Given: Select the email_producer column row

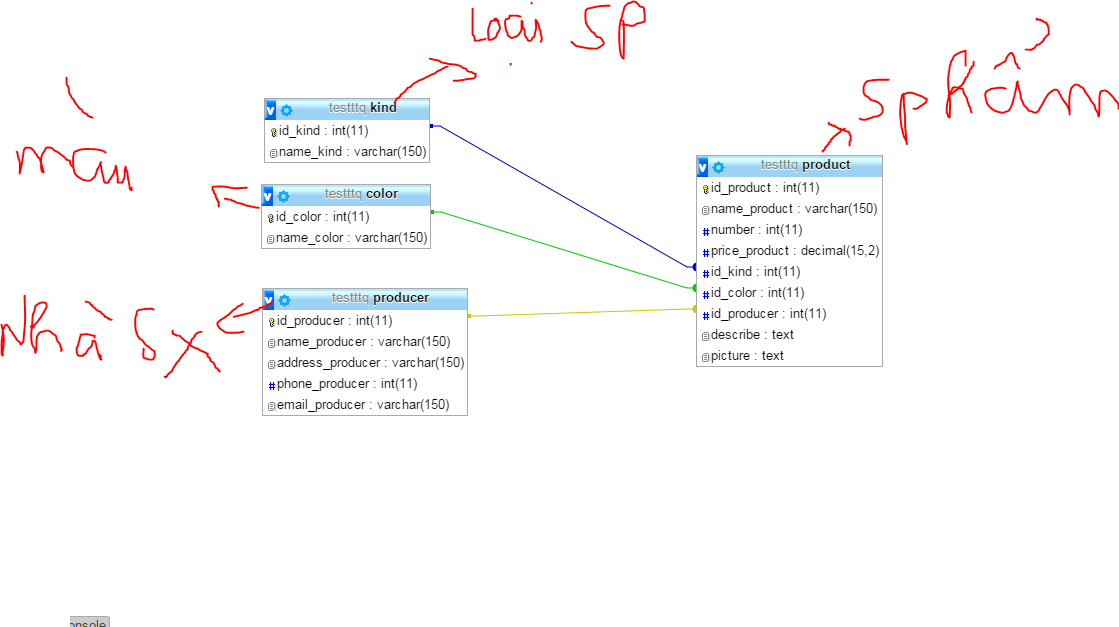Looking at the screenshot, I should (363, 405).
